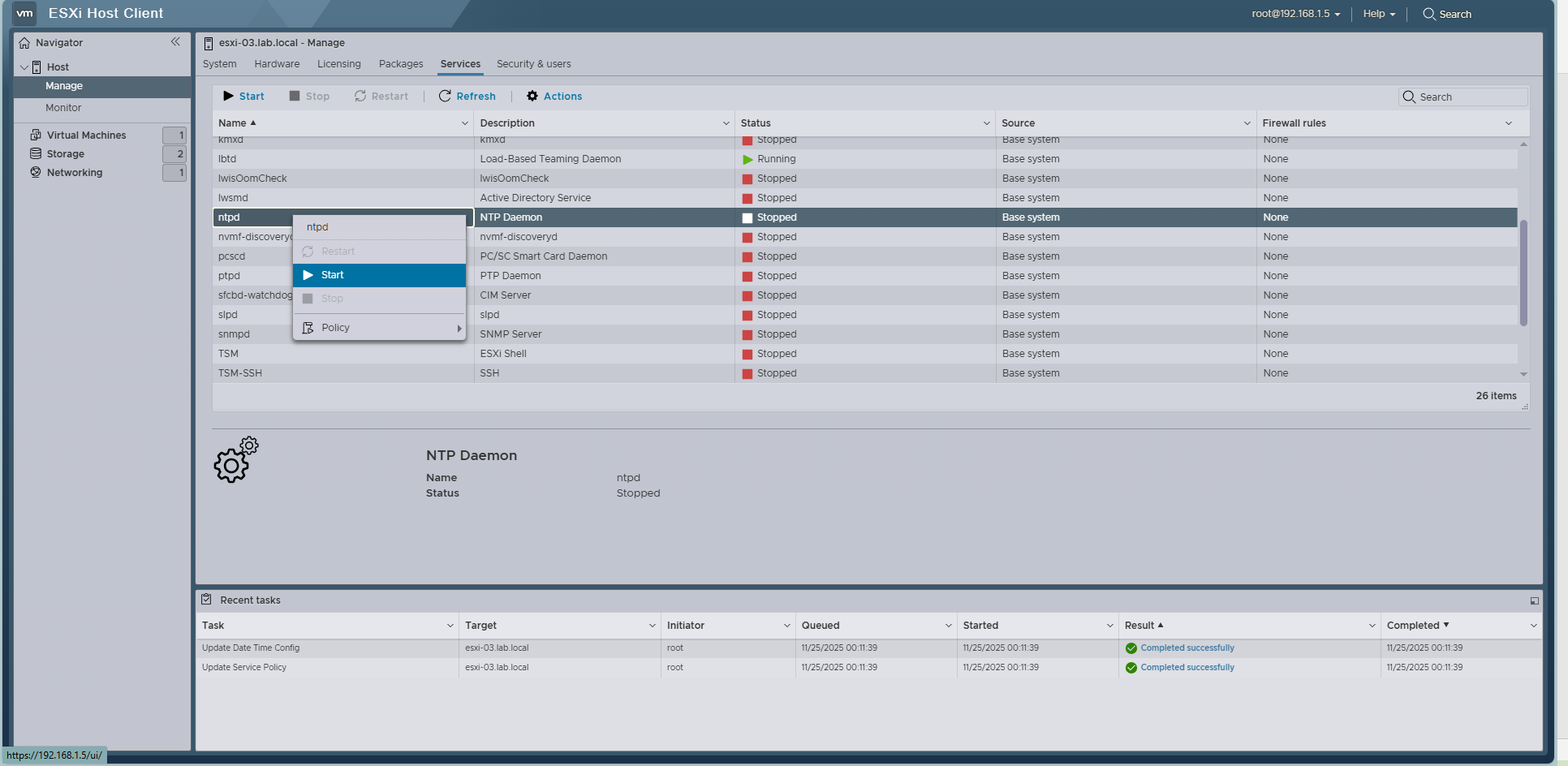
Task: Open the Status column dropdown chevron
Action: 986,123
